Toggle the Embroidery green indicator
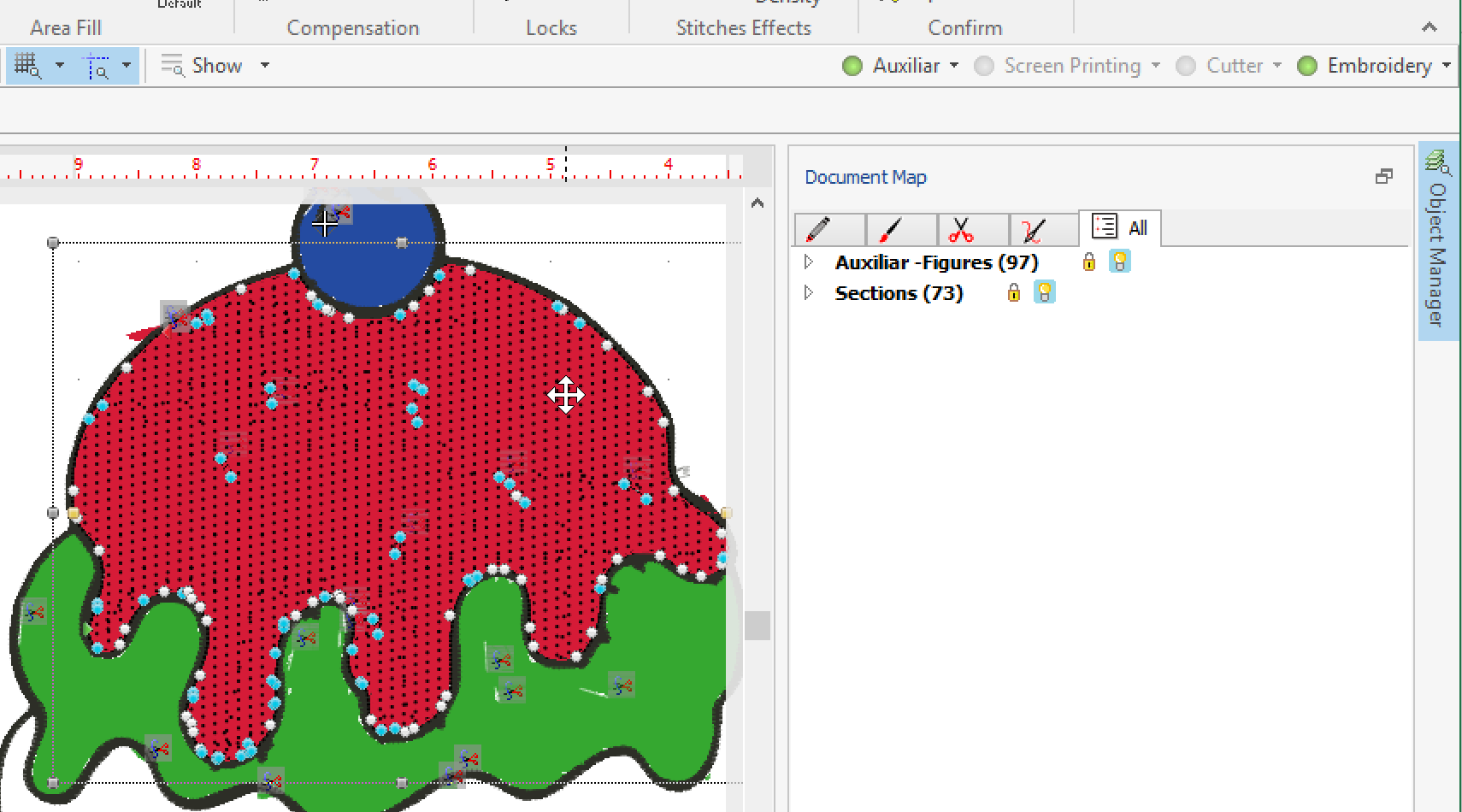 [1306, 66]
